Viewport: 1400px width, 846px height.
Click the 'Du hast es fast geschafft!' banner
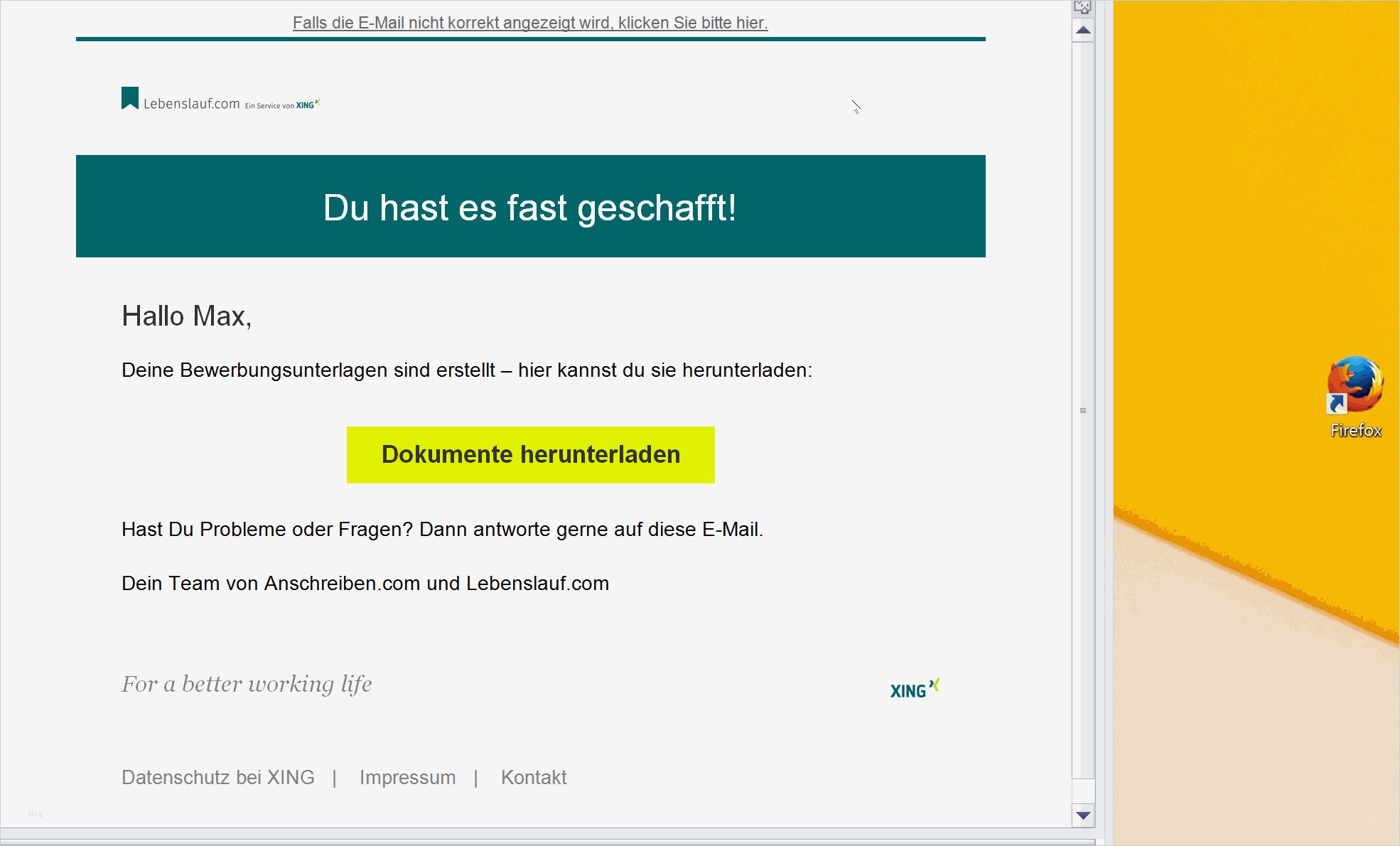point(530,207)
